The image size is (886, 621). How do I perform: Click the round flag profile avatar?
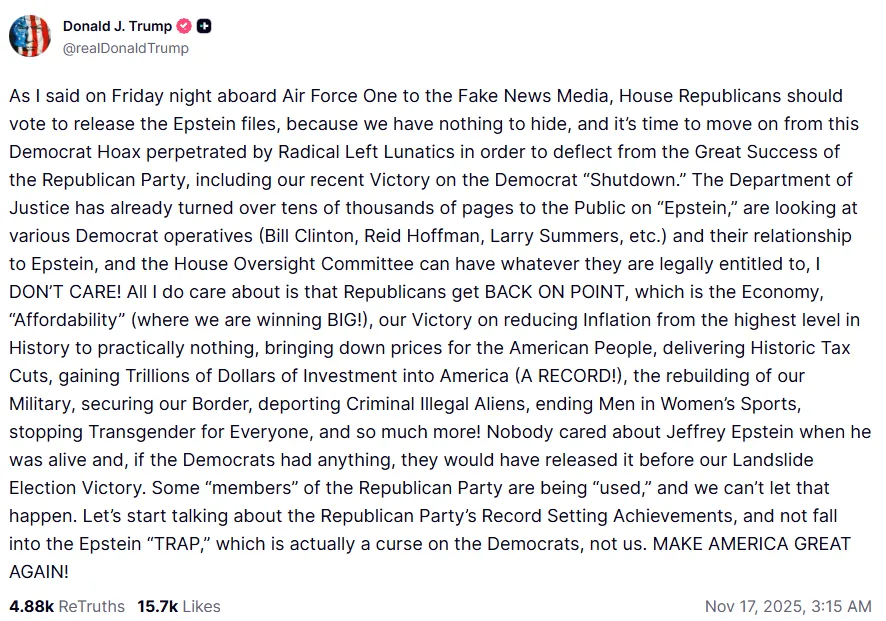(x=29, y=36)
